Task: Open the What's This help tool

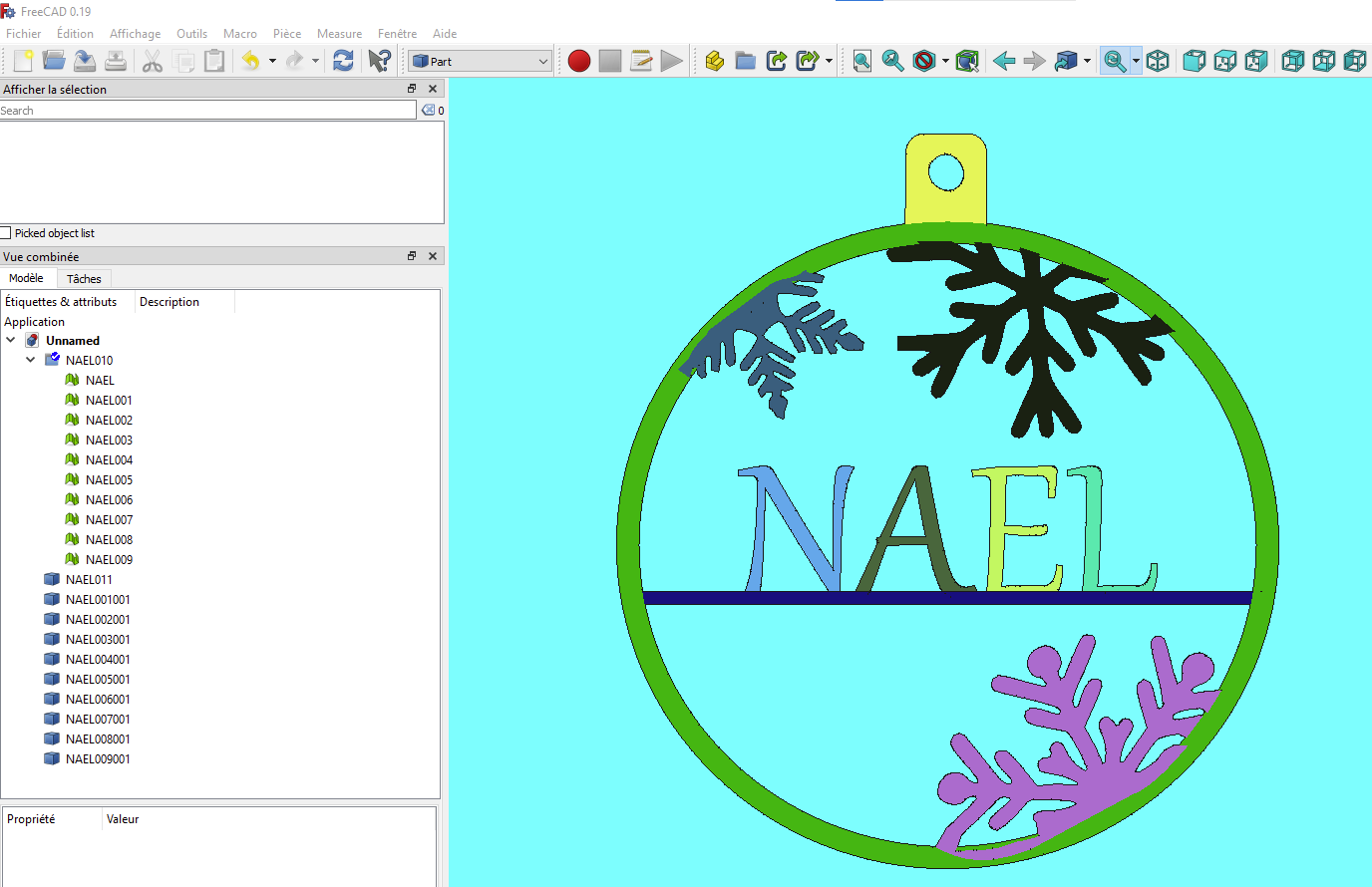Action: 379,61
